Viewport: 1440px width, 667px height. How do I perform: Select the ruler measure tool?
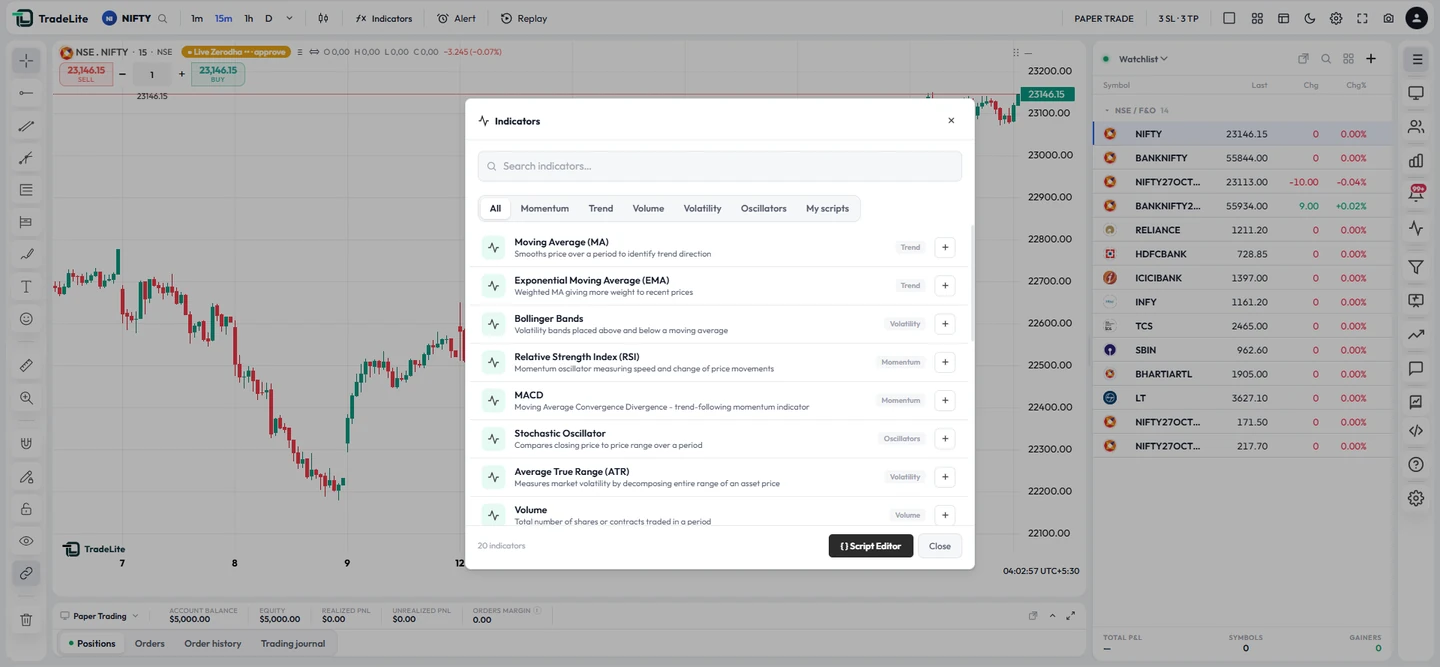(x=26, y=366)
